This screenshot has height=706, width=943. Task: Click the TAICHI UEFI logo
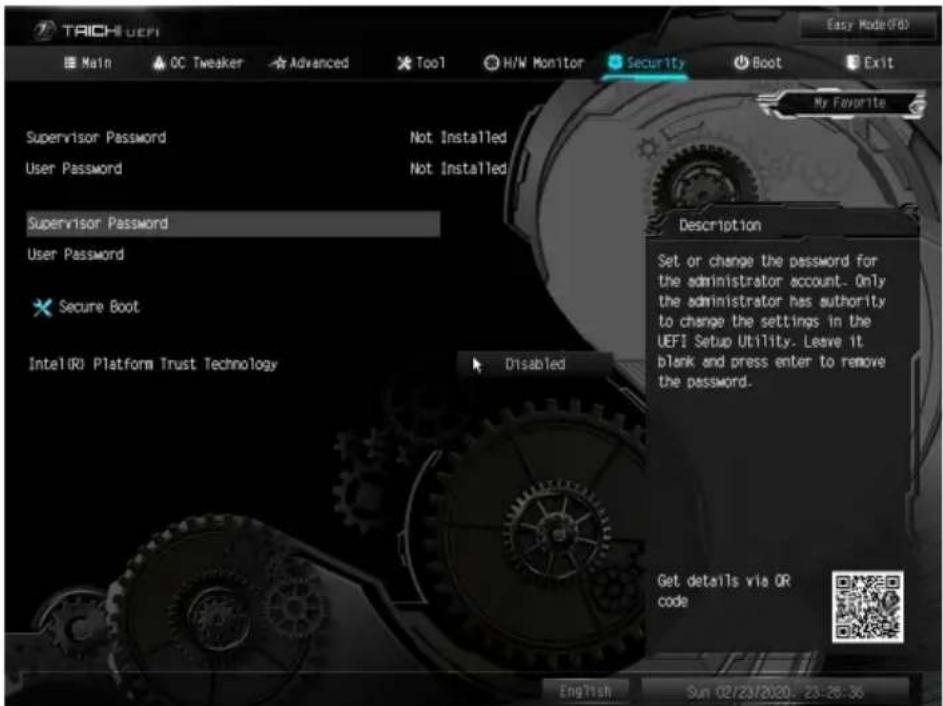click(97, 31)
